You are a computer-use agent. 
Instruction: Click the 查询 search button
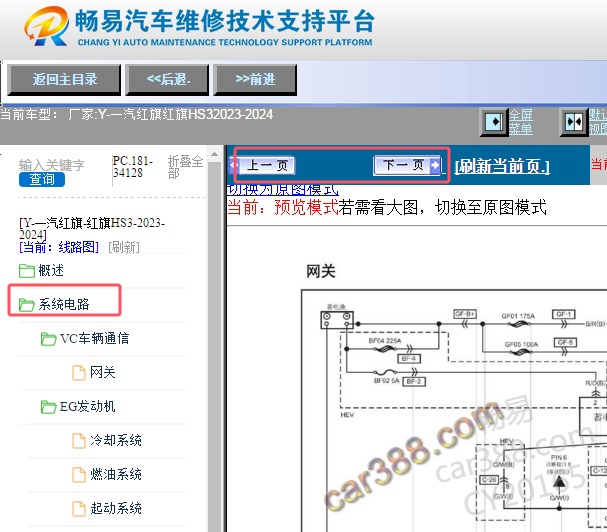pos(42,180)
